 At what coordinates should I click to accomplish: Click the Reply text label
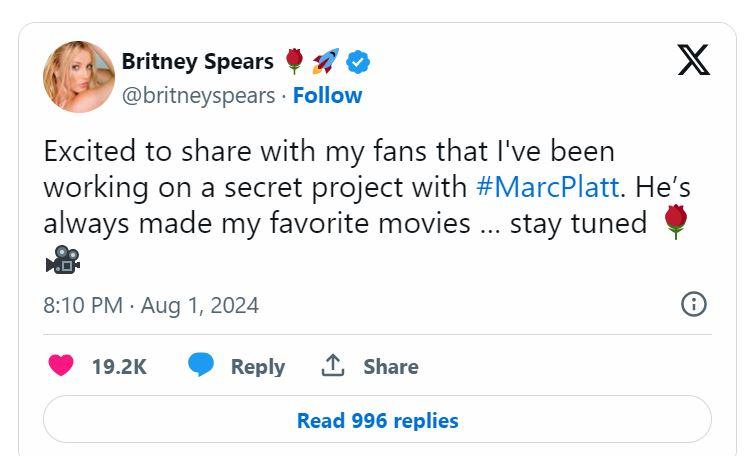click(257, 367)
